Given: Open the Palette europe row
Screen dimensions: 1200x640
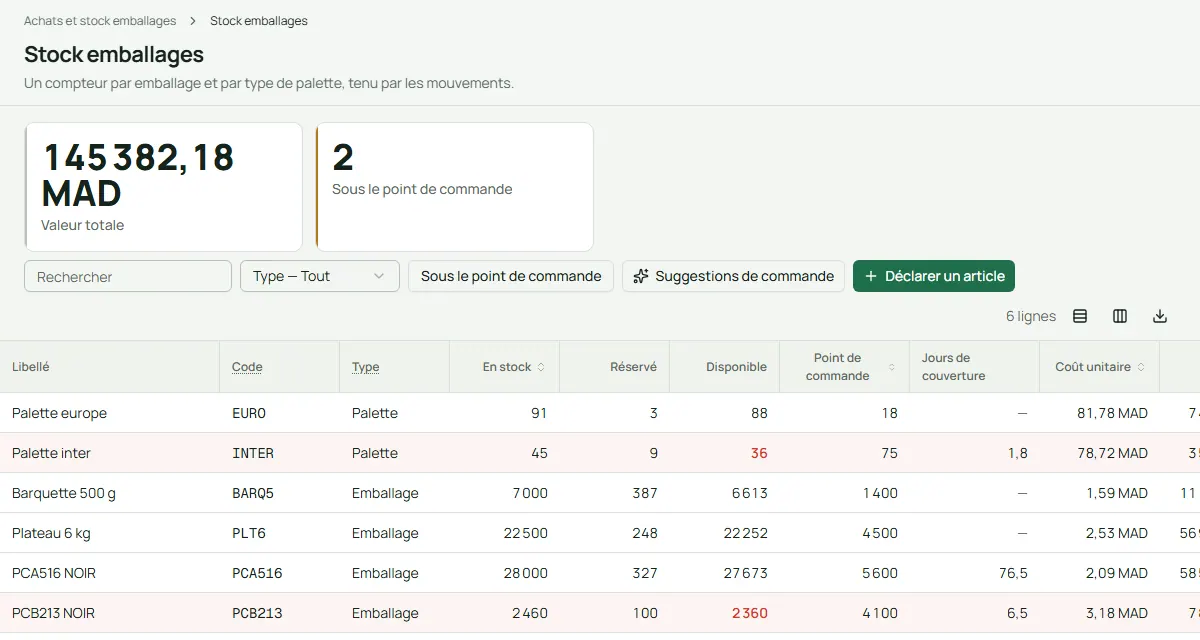Looking at the screenshot, I should (600, 413).
